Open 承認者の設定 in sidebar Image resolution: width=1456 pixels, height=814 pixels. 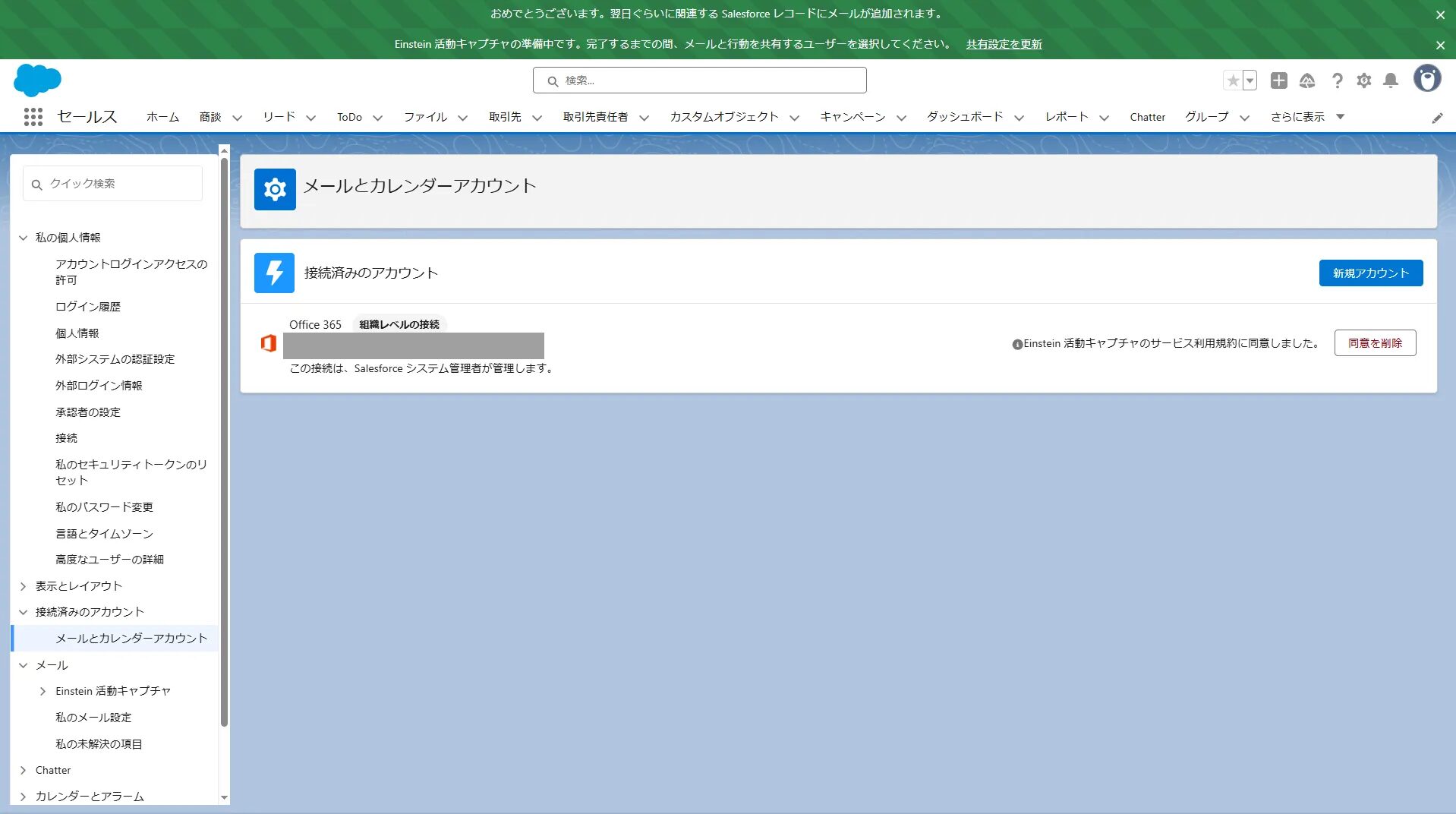pyautogui.click(x=87, y=412)
